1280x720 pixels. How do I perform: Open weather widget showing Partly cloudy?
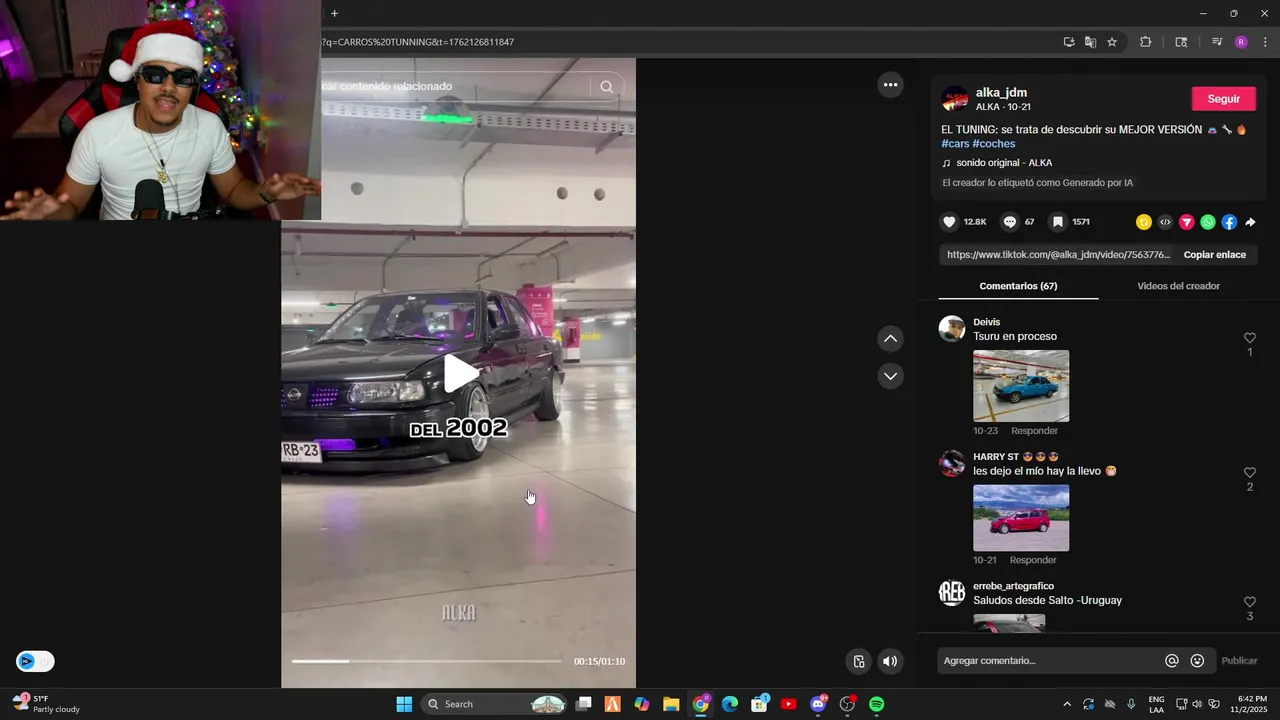(46, 704)
